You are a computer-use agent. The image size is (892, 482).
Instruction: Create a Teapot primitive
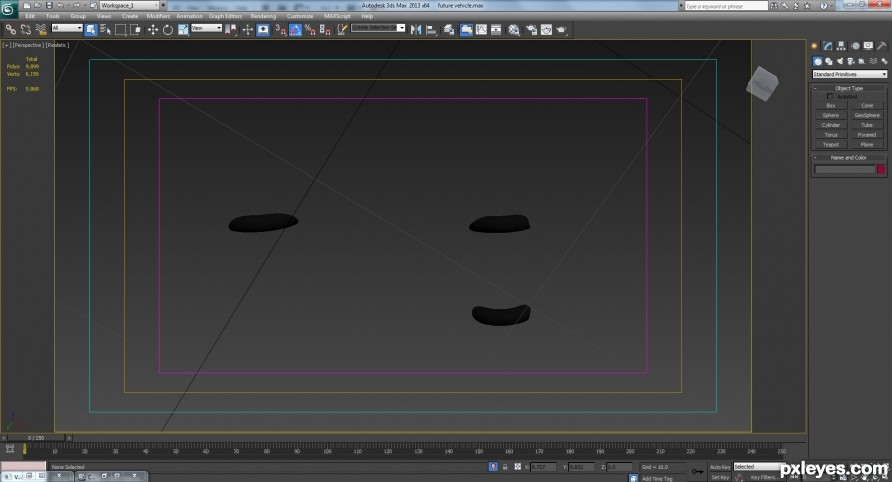tap(831, 145)
